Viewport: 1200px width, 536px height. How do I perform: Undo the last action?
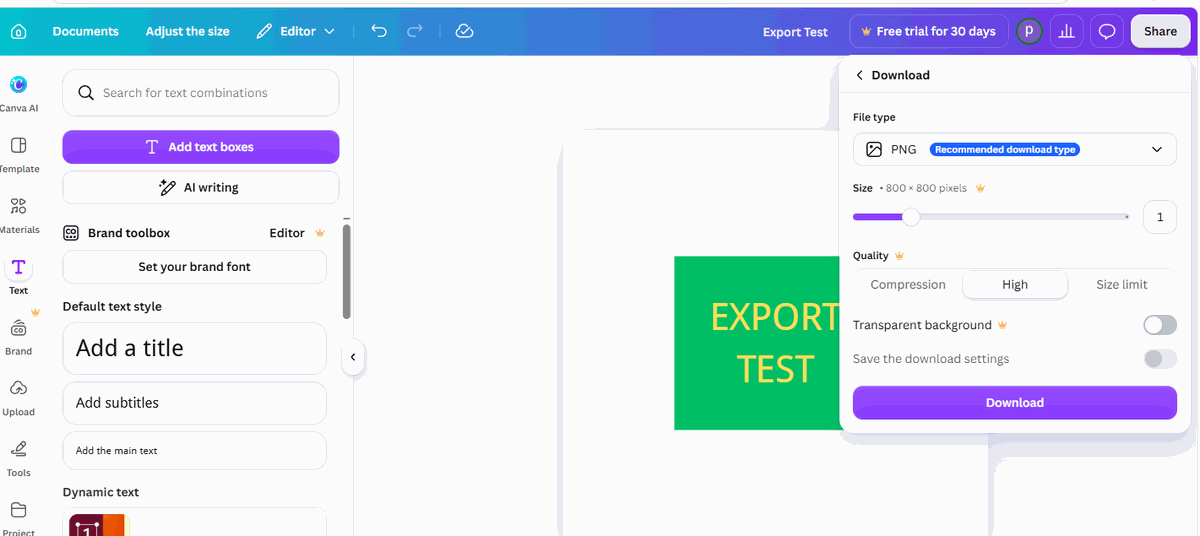(x=378, y=31)
